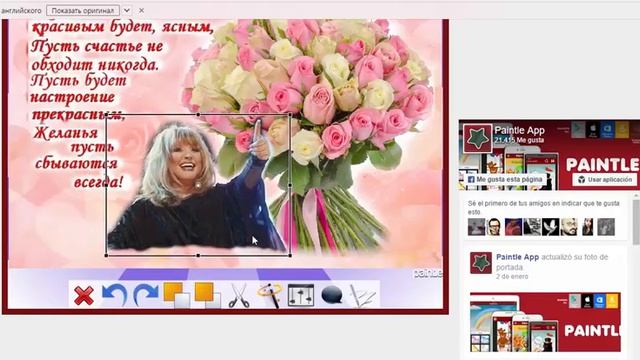Click the Paintle App star avatar beside post
This screenshot has height=360, width=640.
pos(480,263)
